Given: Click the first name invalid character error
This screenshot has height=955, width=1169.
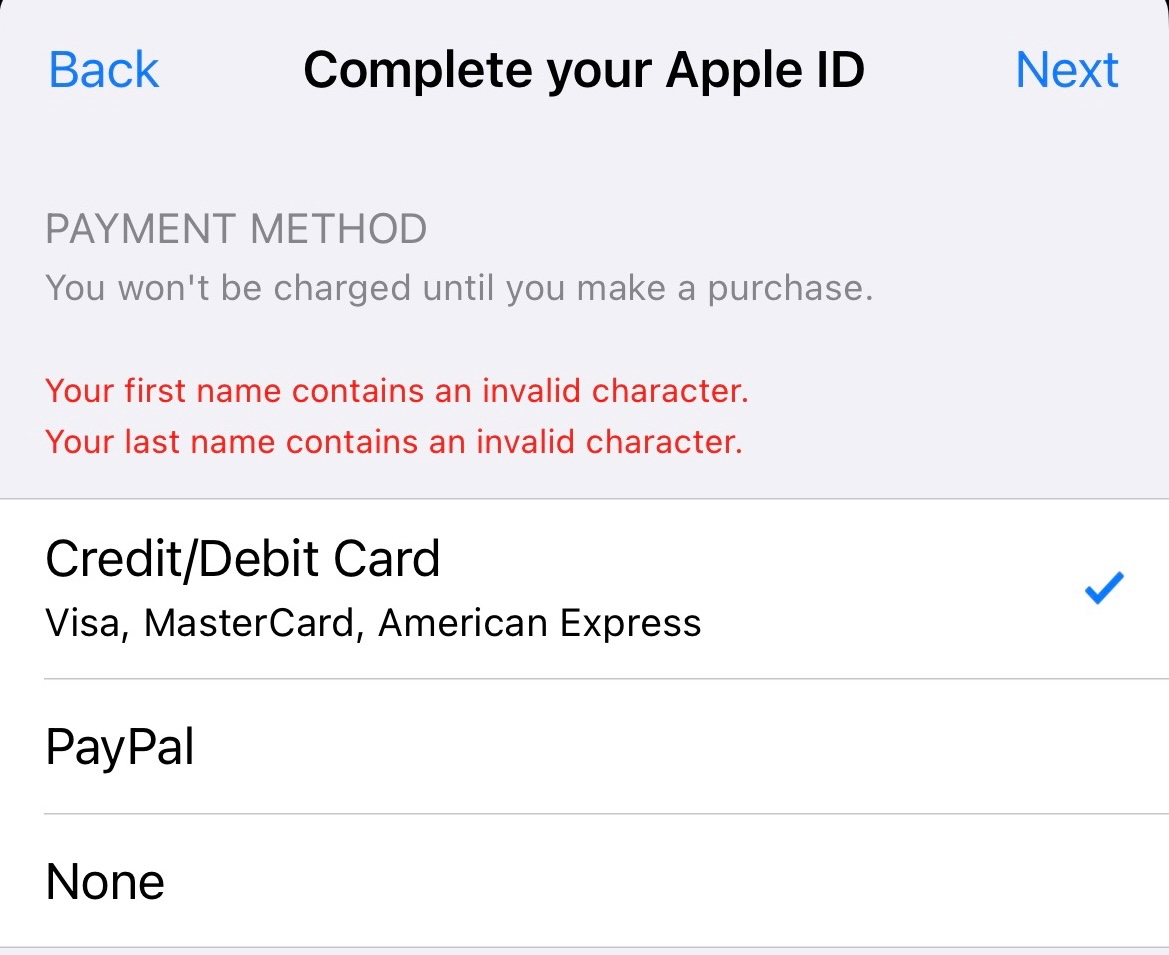Looking at the screenshot, I should [x=397, y=390].
